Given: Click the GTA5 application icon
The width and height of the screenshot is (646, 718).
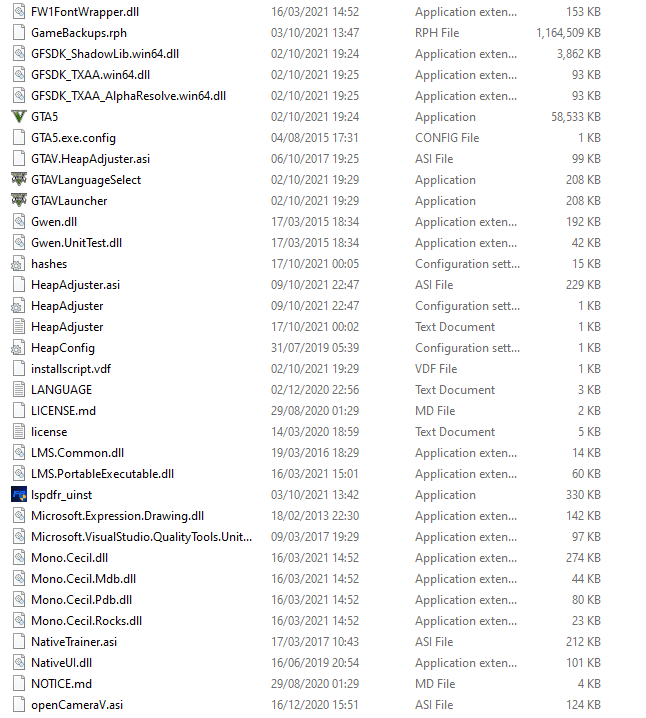Looking at the screenshot, I should coord(19,117).
